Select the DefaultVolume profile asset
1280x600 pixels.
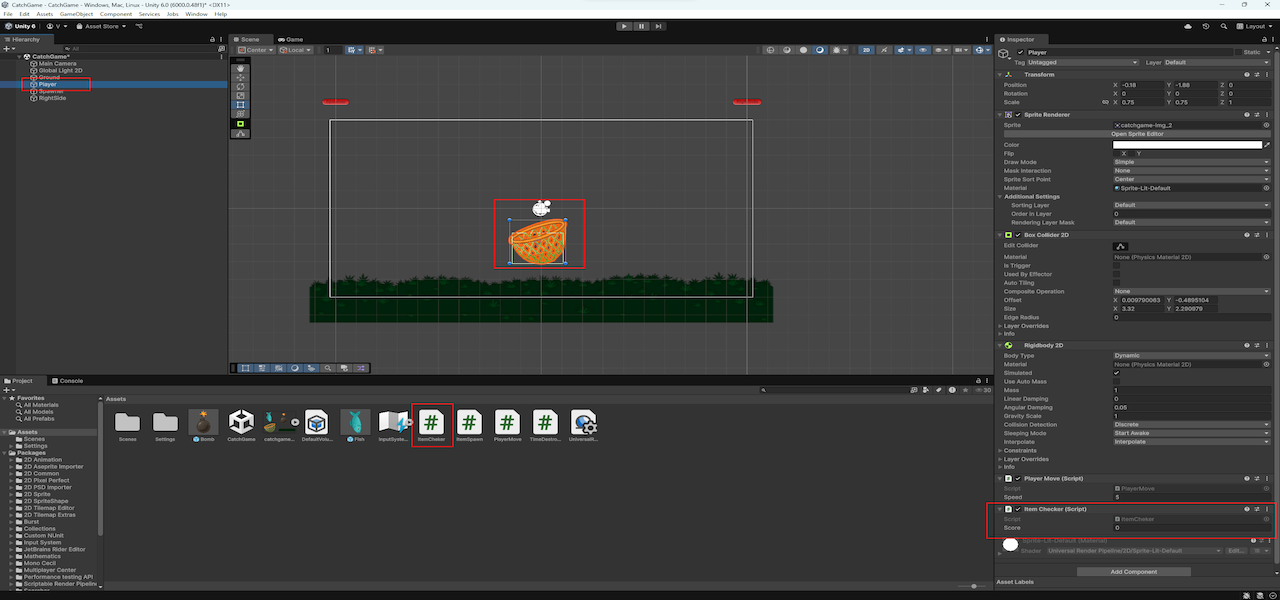[317, 426]
